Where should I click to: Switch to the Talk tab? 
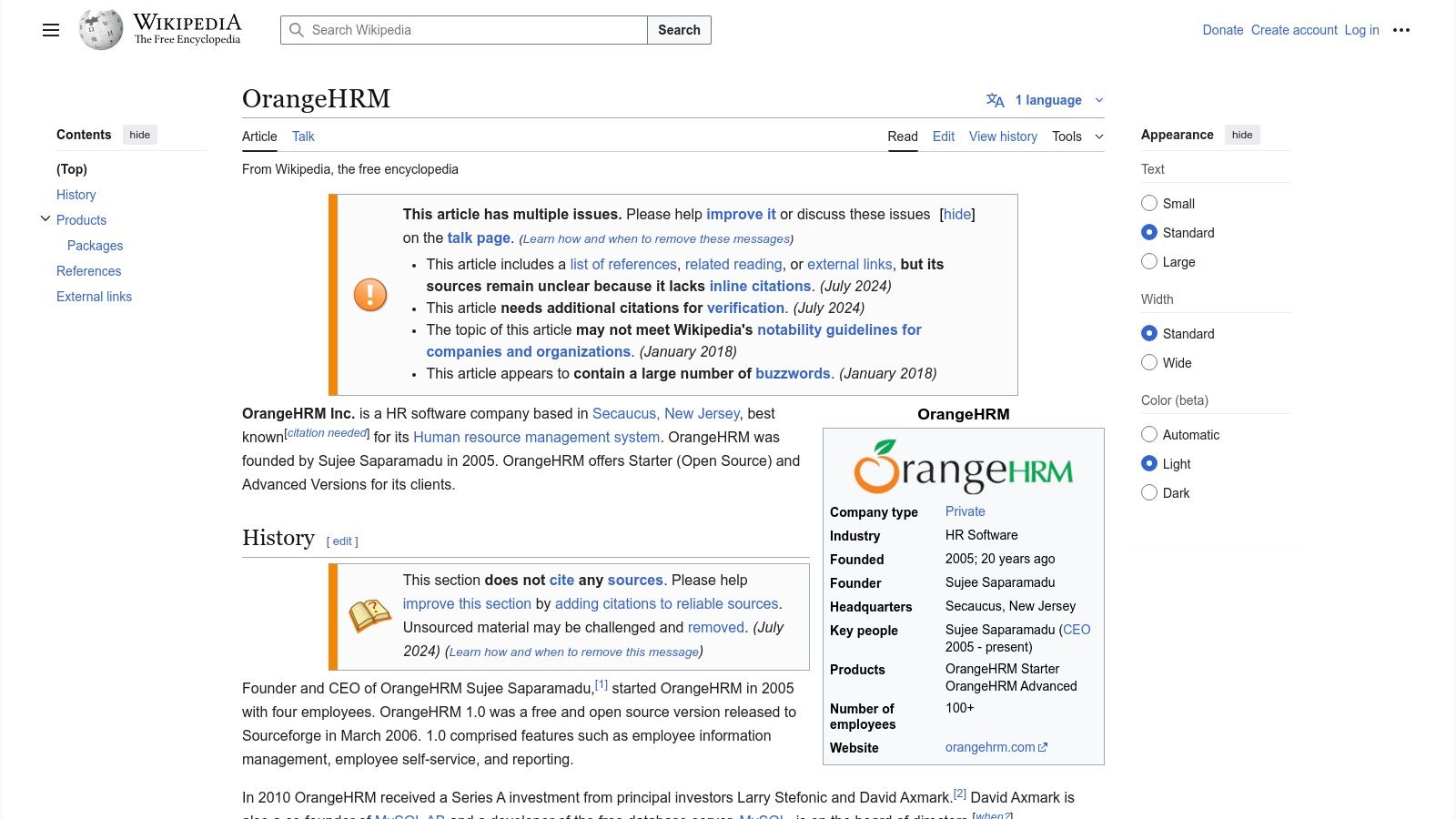303,136
